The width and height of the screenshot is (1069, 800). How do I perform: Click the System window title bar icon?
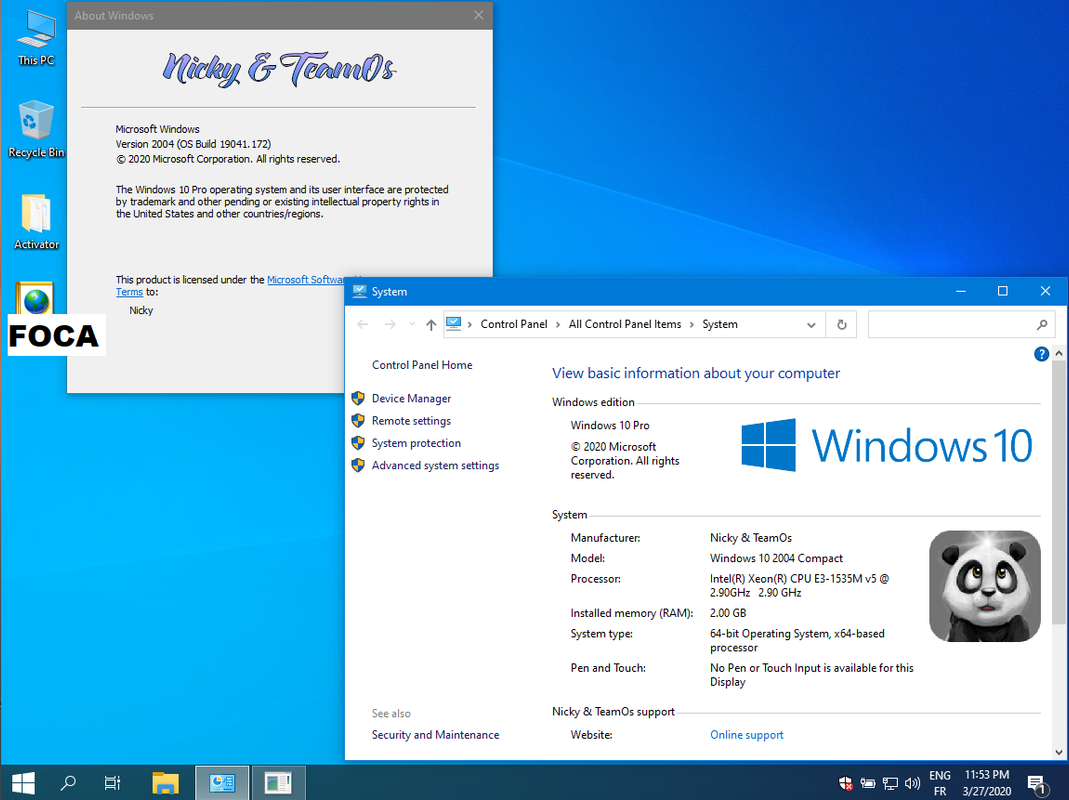tap(359, 291)
